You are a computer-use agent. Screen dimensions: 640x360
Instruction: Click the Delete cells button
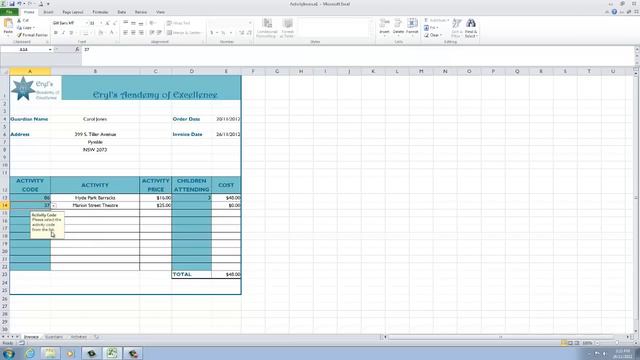[x=398, y=27]
